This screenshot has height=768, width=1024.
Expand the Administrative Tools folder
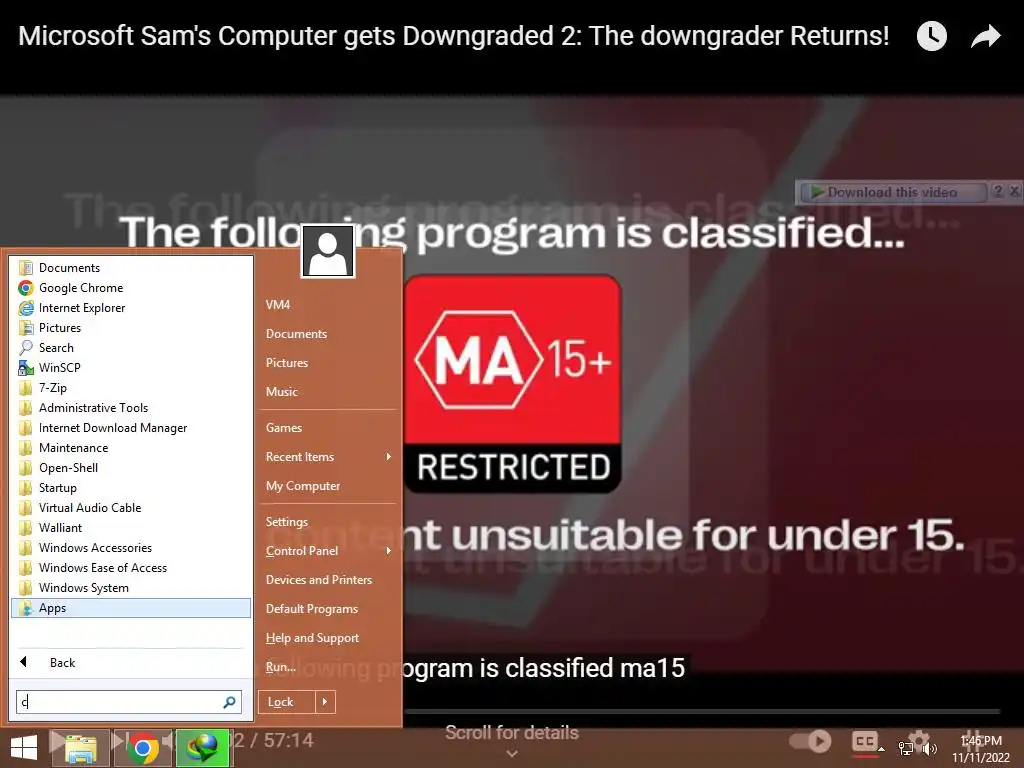point(131,408)
